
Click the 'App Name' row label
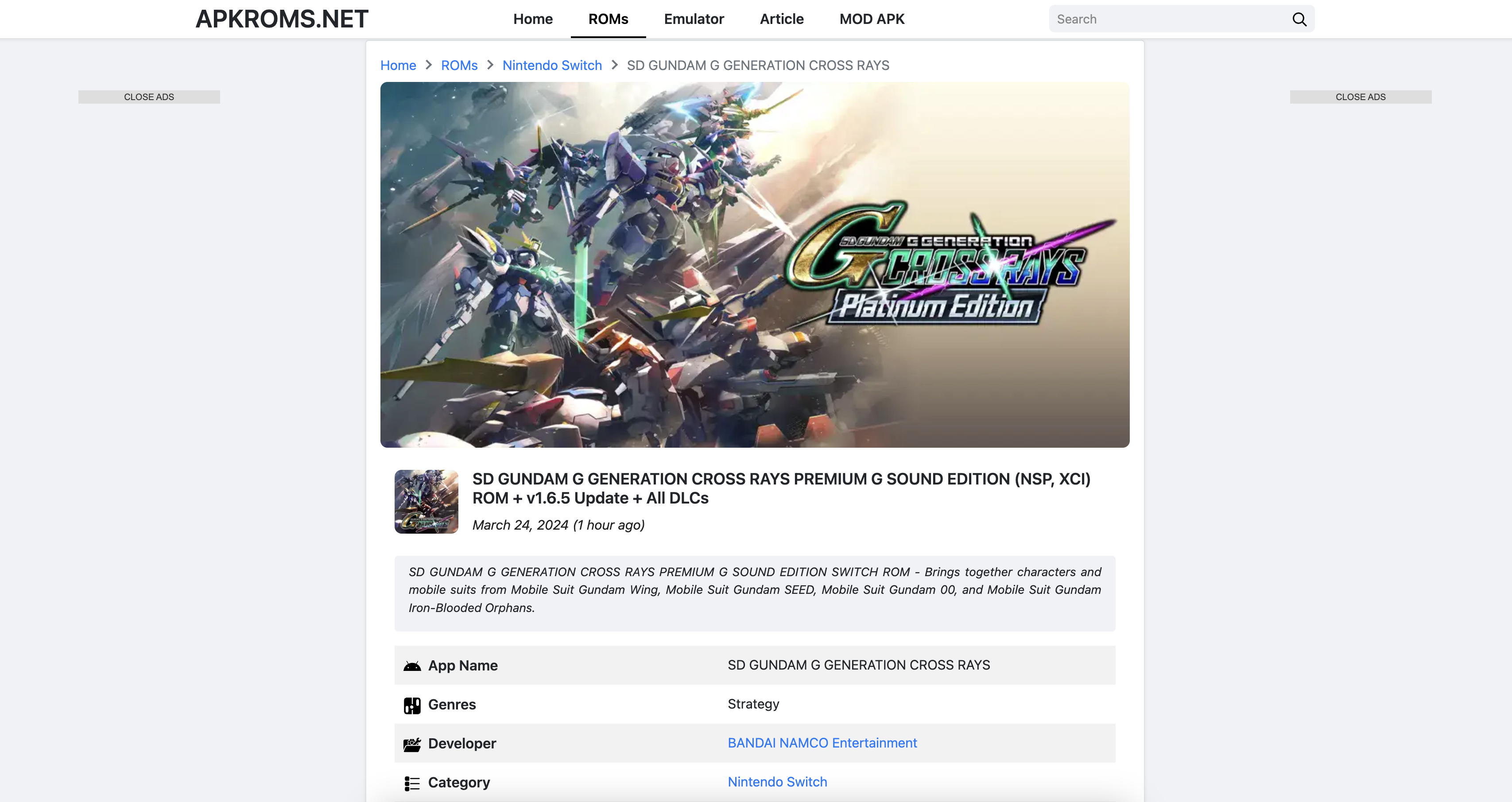click(462, 666)
